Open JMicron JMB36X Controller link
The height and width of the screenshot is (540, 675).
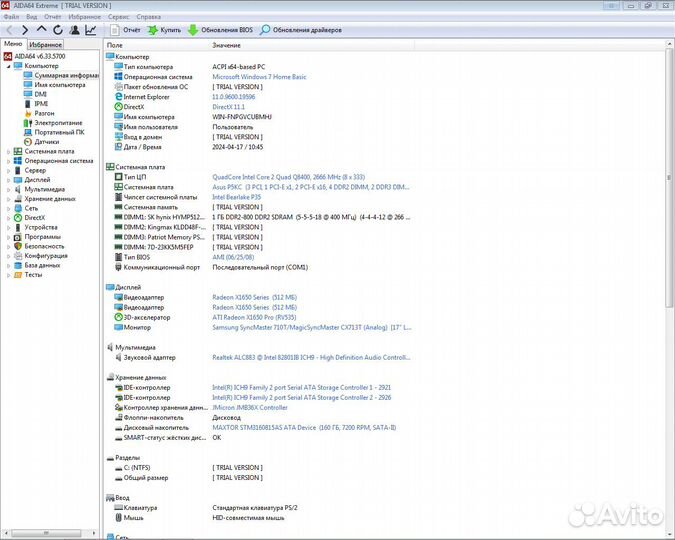pyautogui.click(x=250, y=407)
